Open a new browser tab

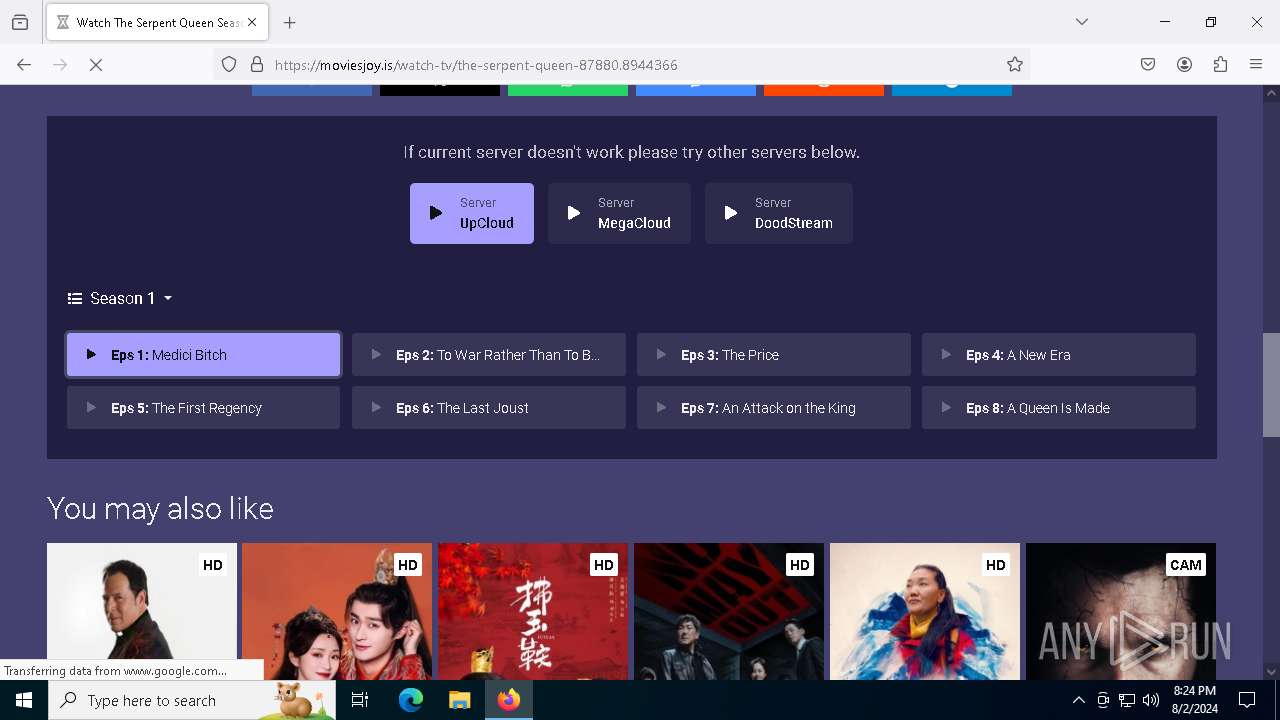pyautogui.click(x=290, y=22)
